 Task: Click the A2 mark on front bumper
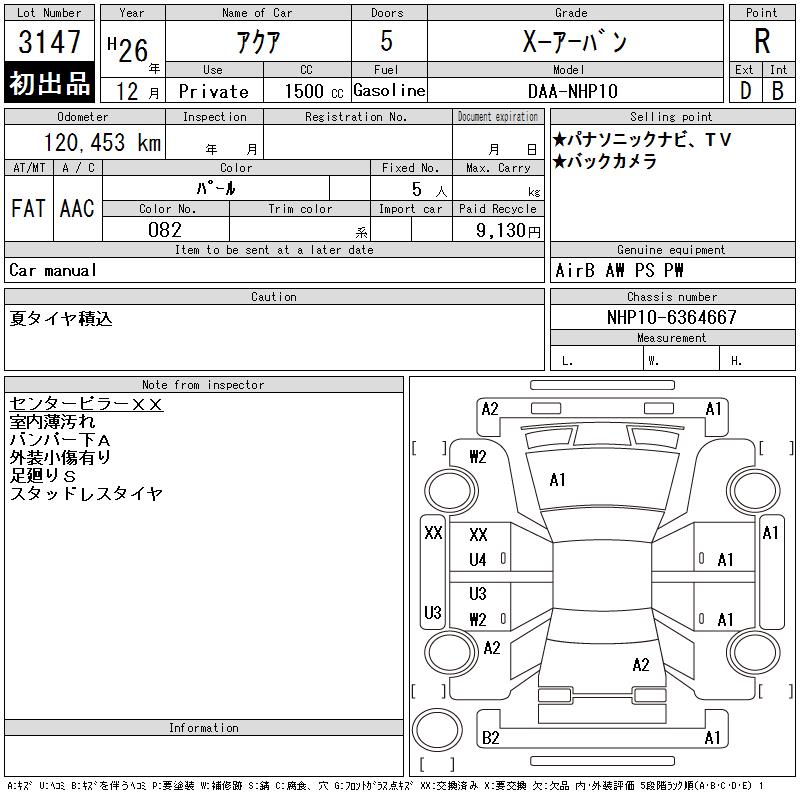490,409
